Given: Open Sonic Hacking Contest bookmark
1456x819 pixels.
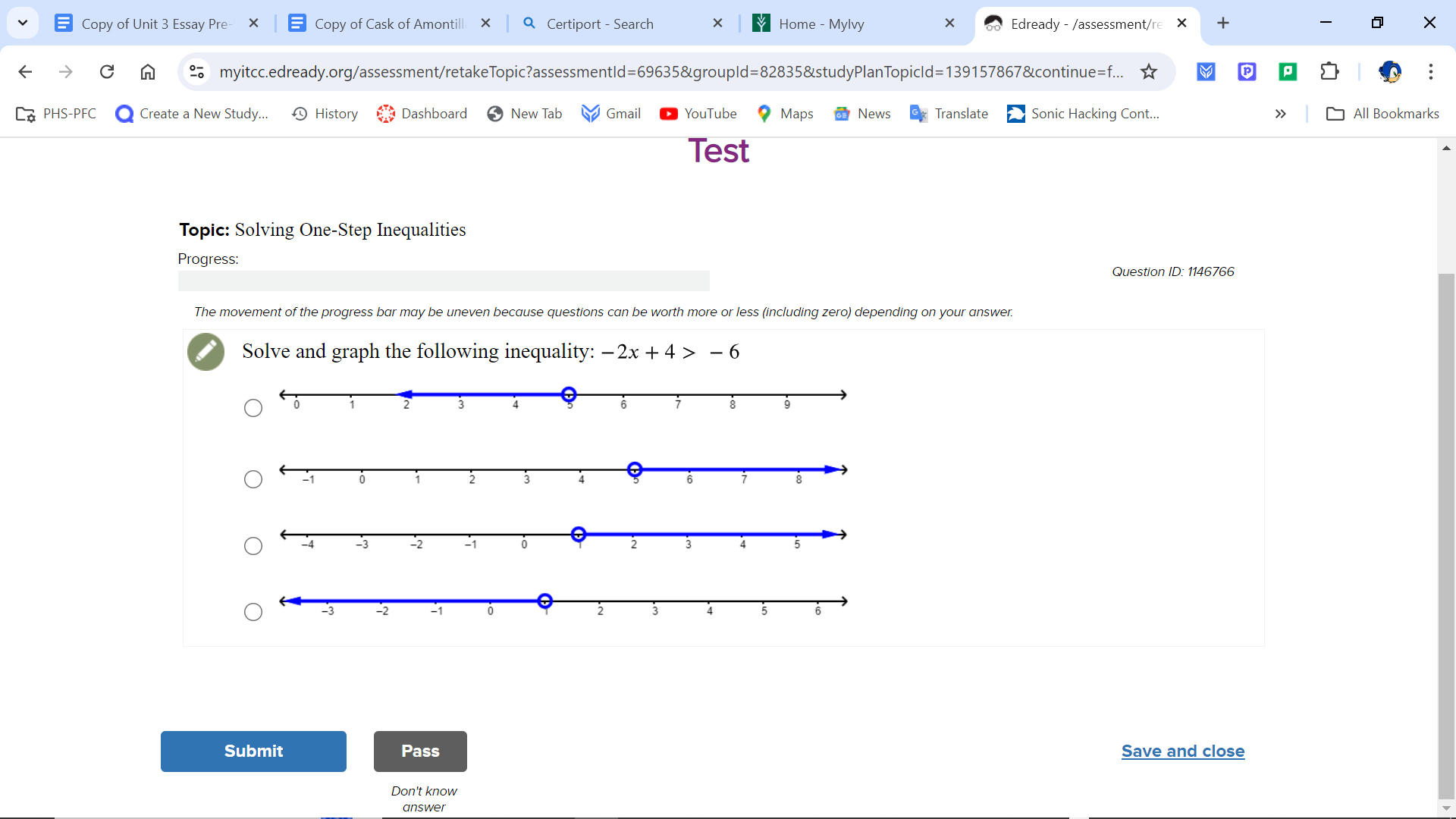Looking at the screenshot, I should tap(1084, 114).
